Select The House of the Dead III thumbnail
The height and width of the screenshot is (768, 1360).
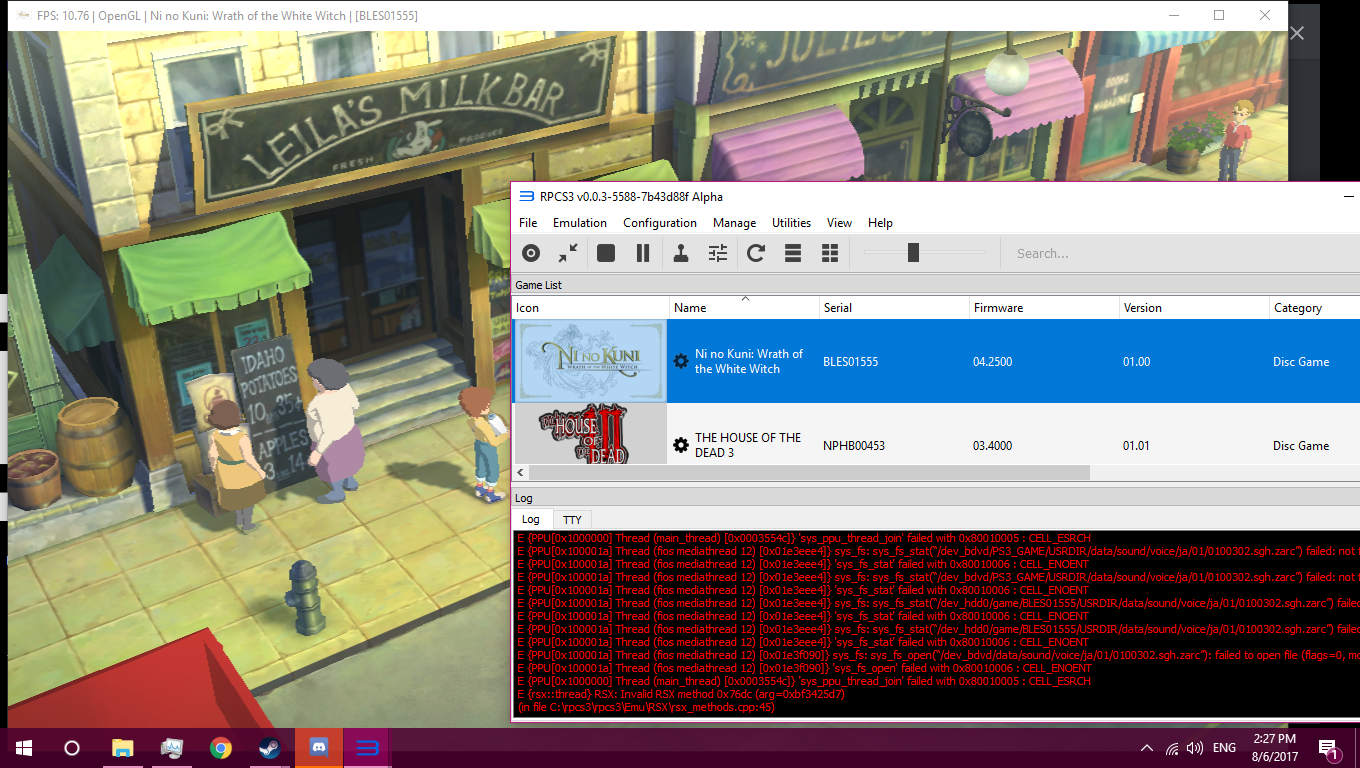click(x=590, y=434)
